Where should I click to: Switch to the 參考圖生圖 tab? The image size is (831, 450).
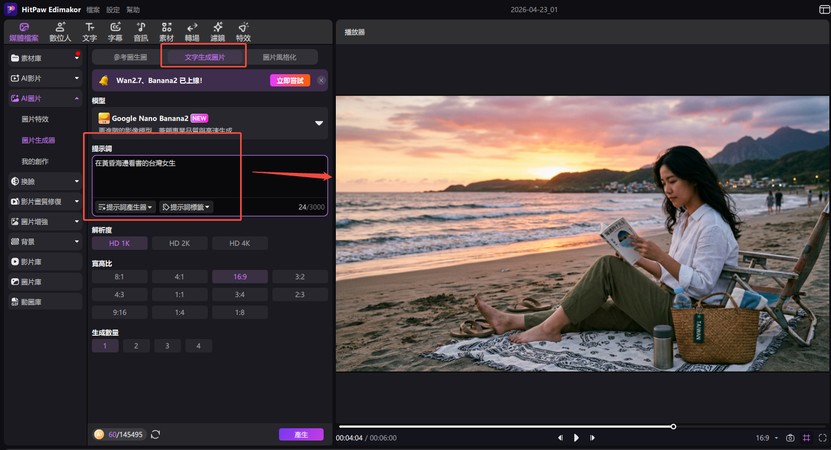(129, 57)
